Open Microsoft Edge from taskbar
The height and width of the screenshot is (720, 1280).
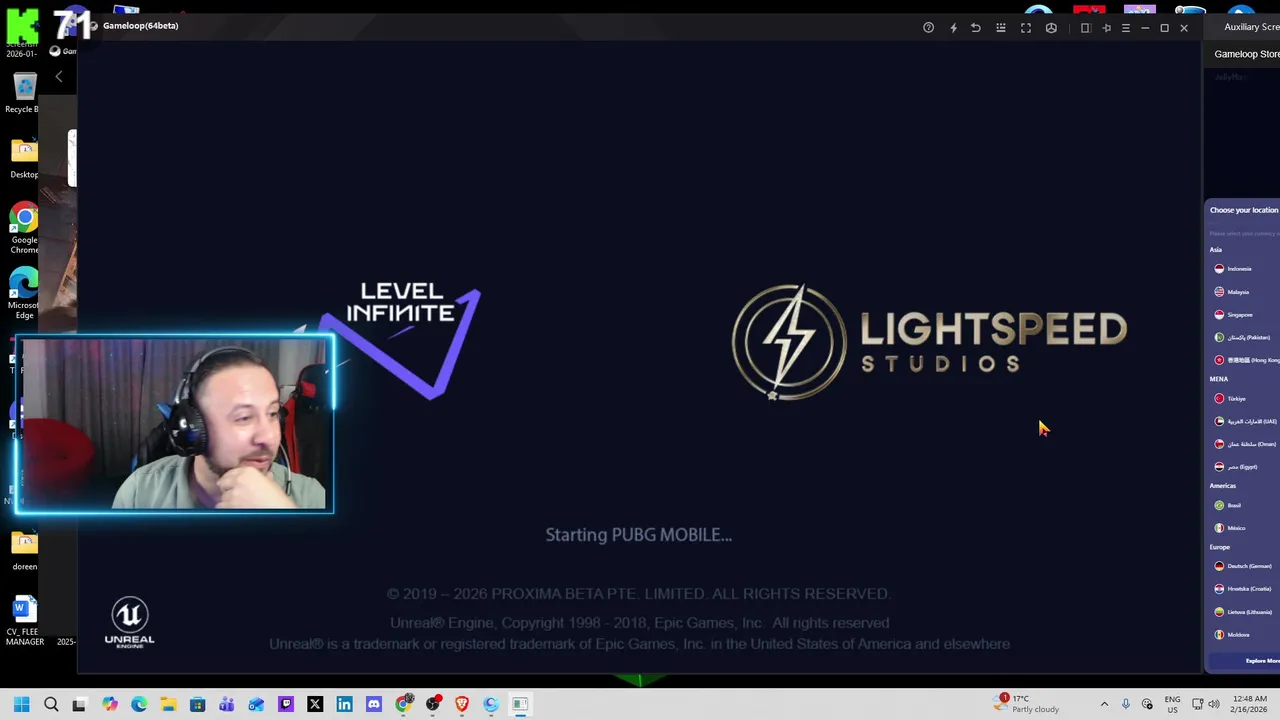139,704
